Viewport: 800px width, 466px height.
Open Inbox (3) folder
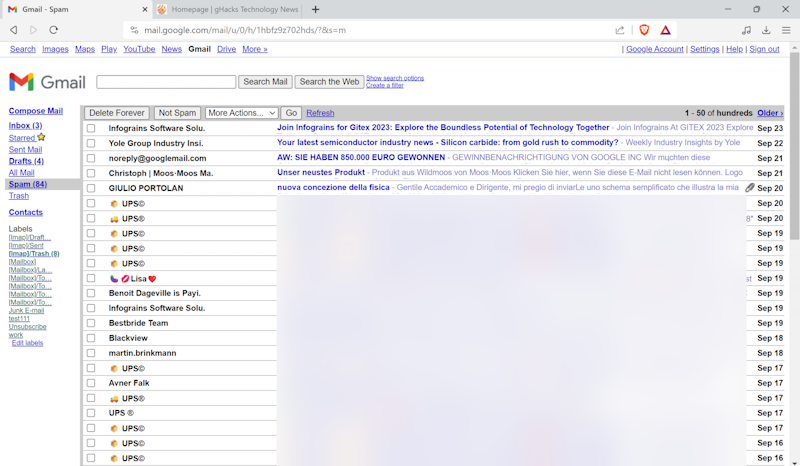click(x=26, y=126)
